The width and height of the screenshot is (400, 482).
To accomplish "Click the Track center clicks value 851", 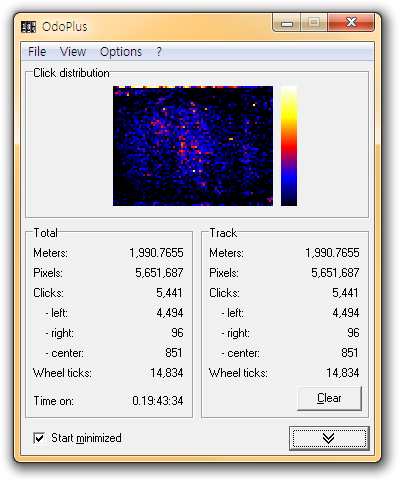I will (350, 353).
